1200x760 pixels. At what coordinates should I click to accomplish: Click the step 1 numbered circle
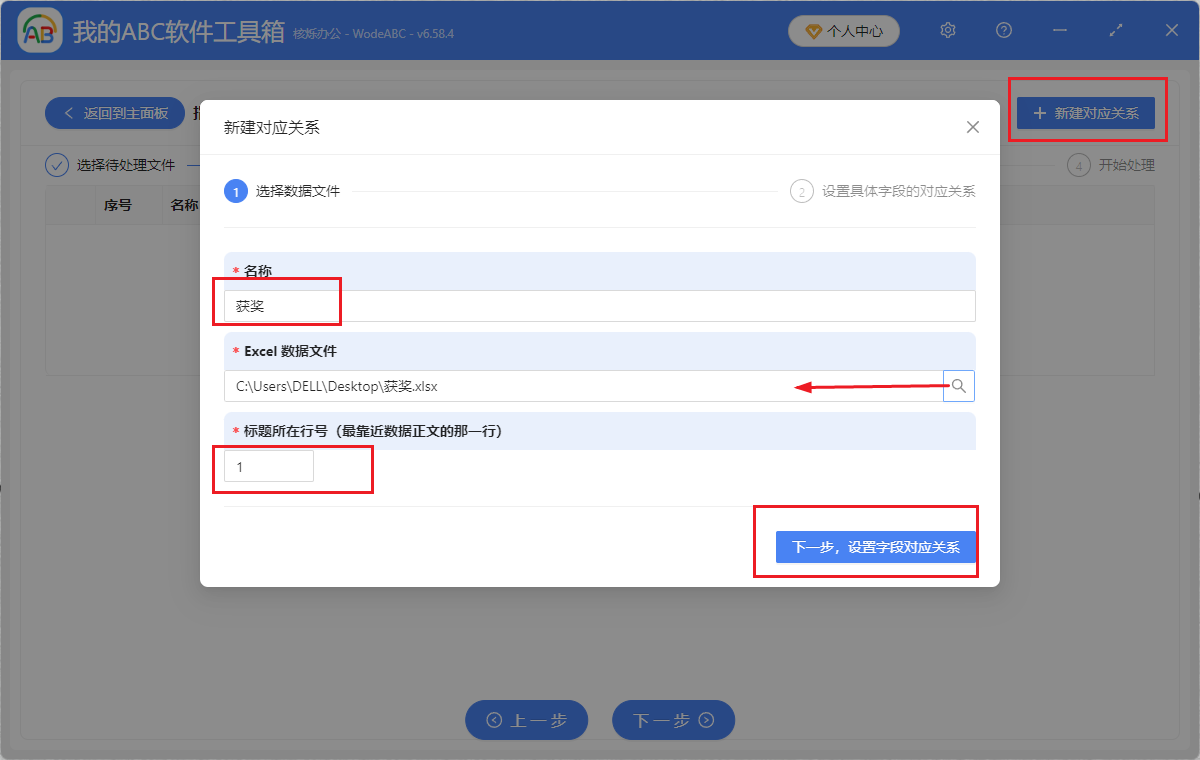[x=237, y=190]
